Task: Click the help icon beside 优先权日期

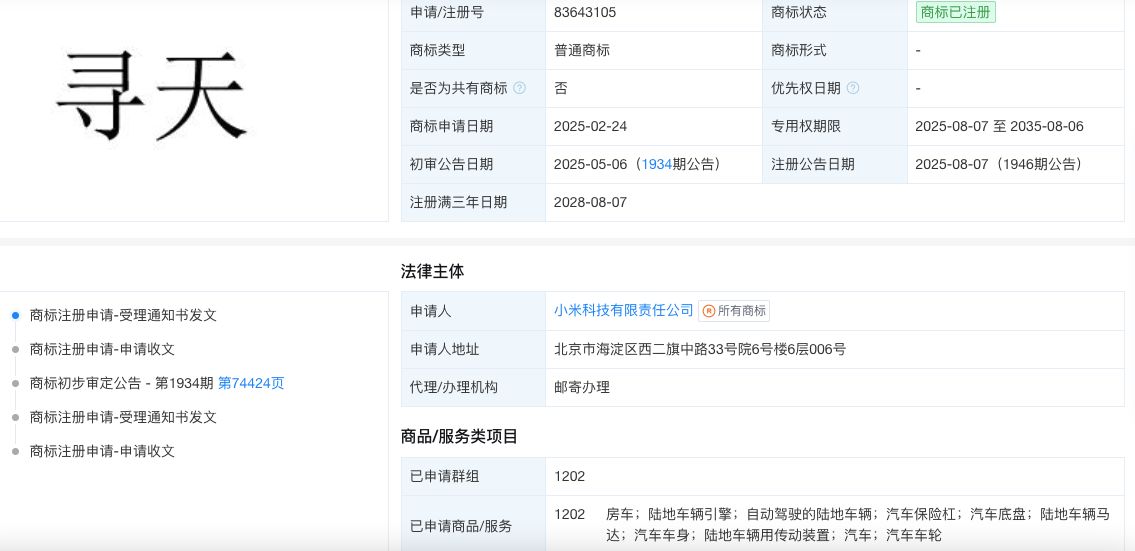Action: click(853, 88)
